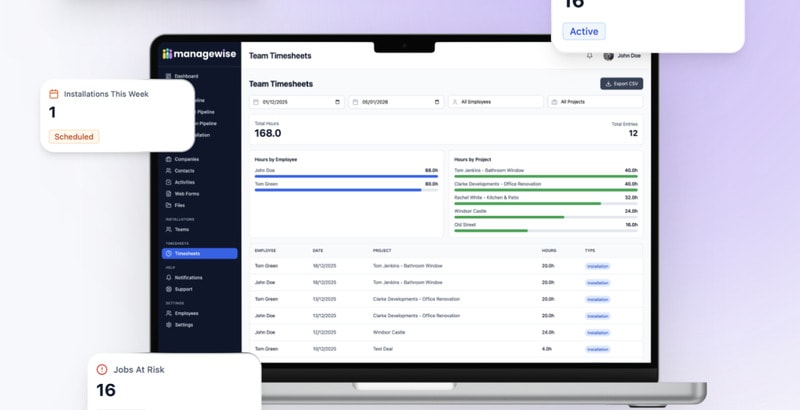The image size is (800, 410).
Task: Select the Activities sidebar icon
Action: pos(168,182)
